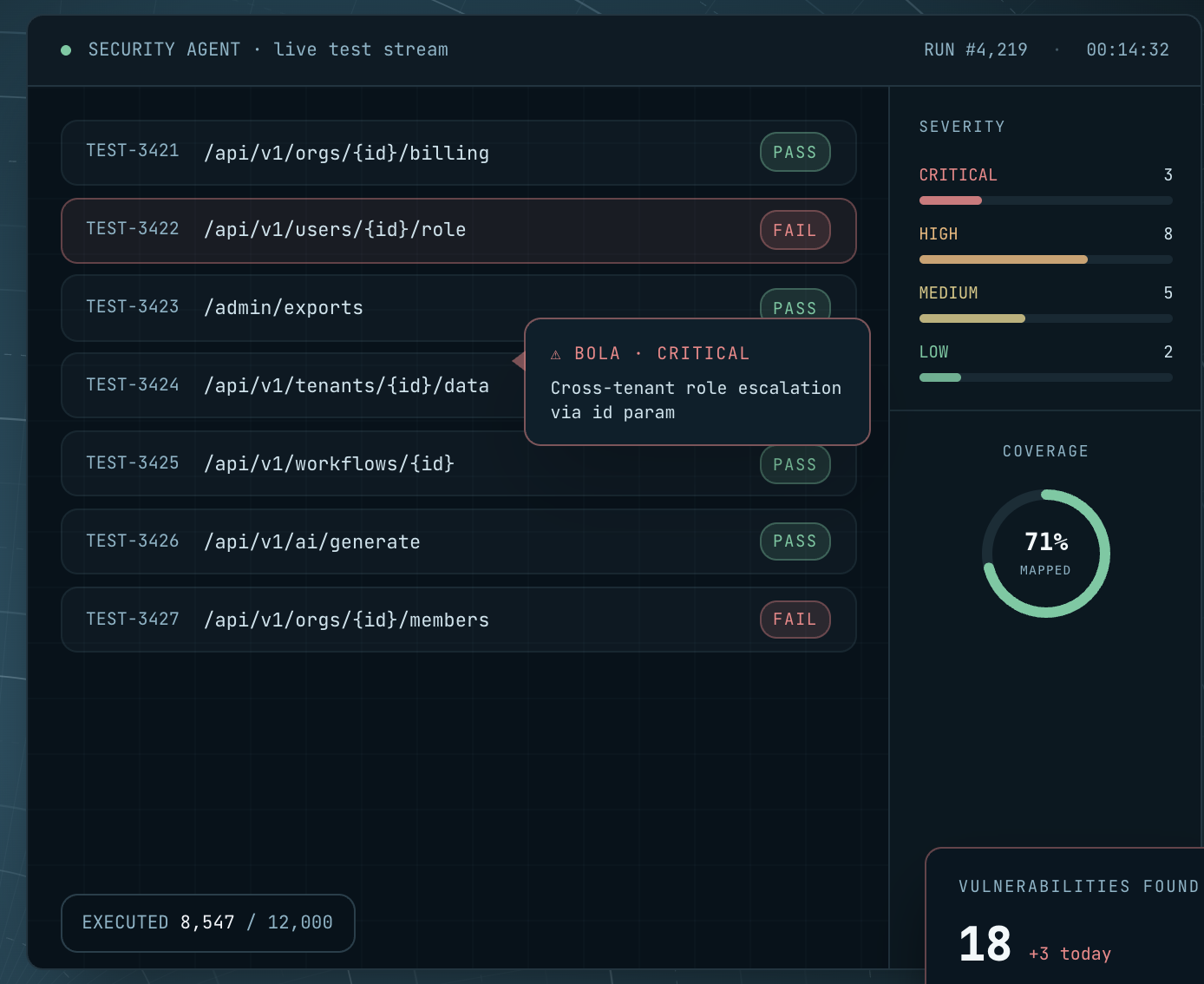Click PASS badge on TEST-3421
The width and height of the screenshot is (1204, 984).
pyautogui.click(x=795, y=153)
